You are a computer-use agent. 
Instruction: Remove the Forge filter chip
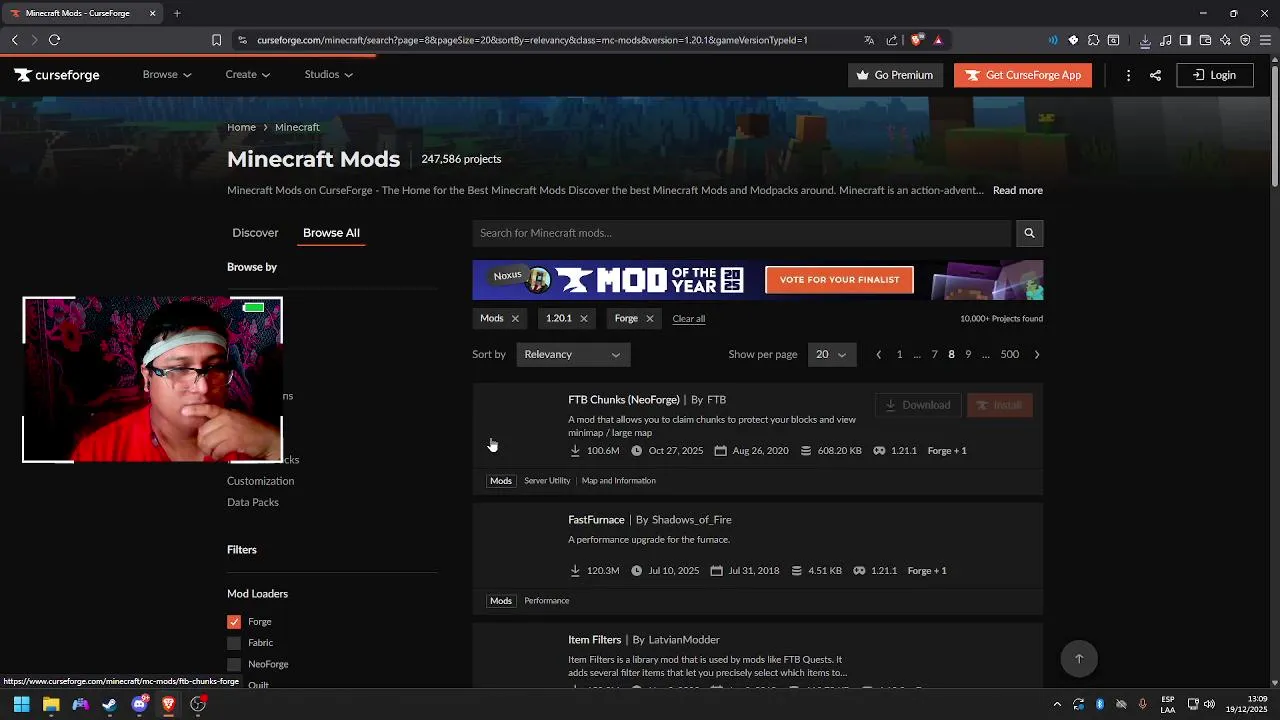pyautogui.click(x=649, y=319)
